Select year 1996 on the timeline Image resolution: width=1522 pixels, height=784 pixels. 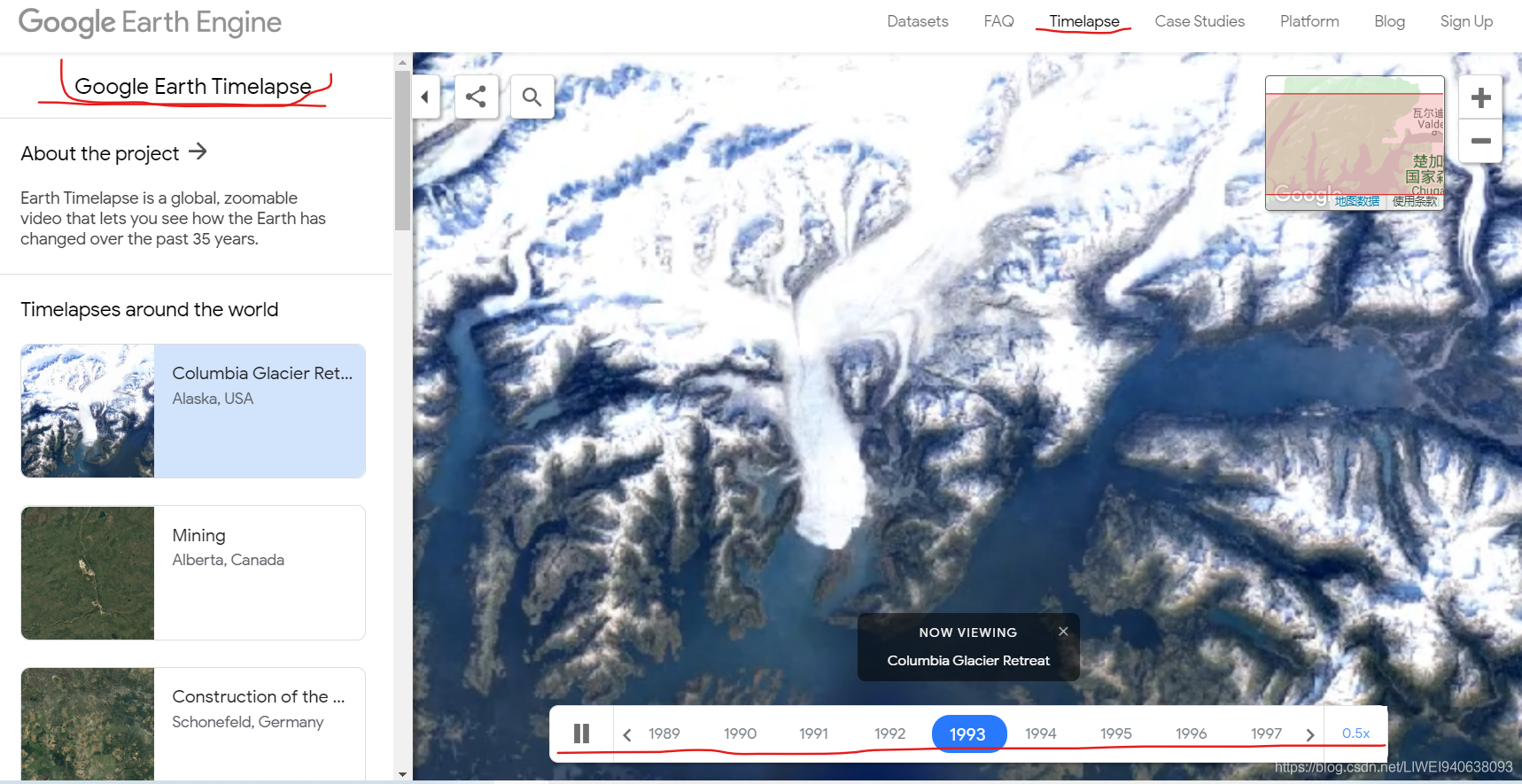point(1192,734)
